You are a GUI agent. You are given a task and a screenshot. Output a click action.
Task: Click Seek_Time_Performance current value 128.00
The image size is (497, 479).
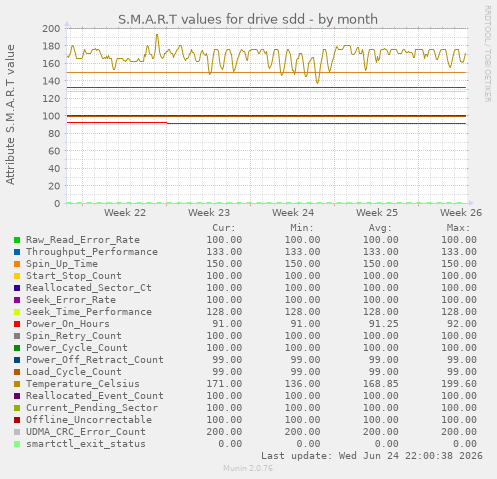tap(224, 312)
